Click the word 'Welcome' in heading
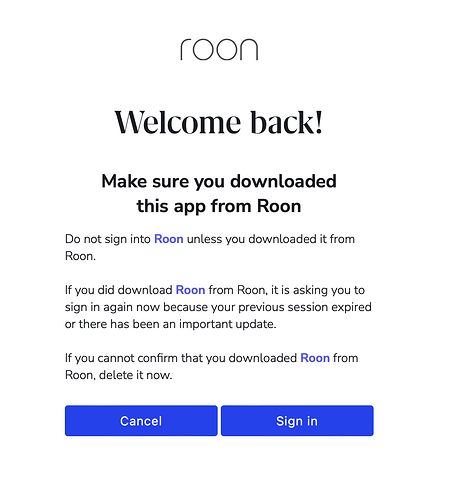Viewport: 457px width, 500px height. (178, 122)
